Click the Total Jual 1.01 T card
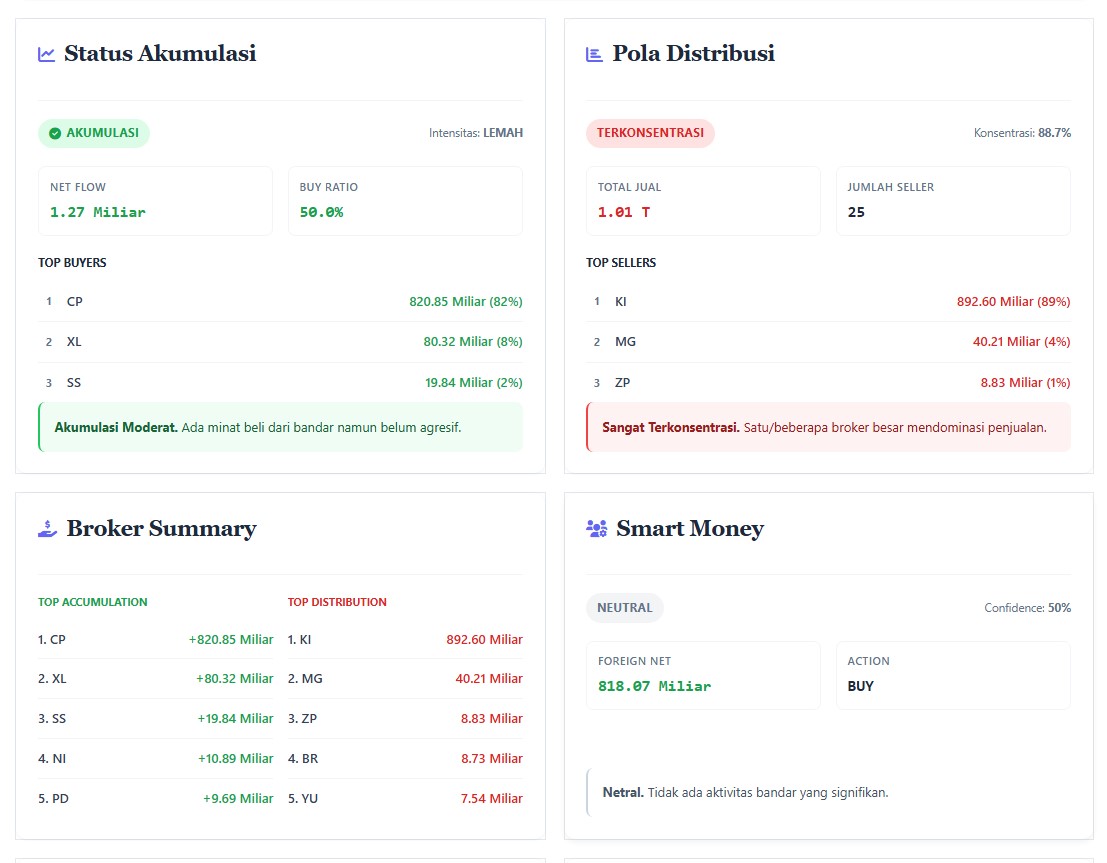Screen dimensions: 1107x863 pyautogui.click(x=703, y=201)
